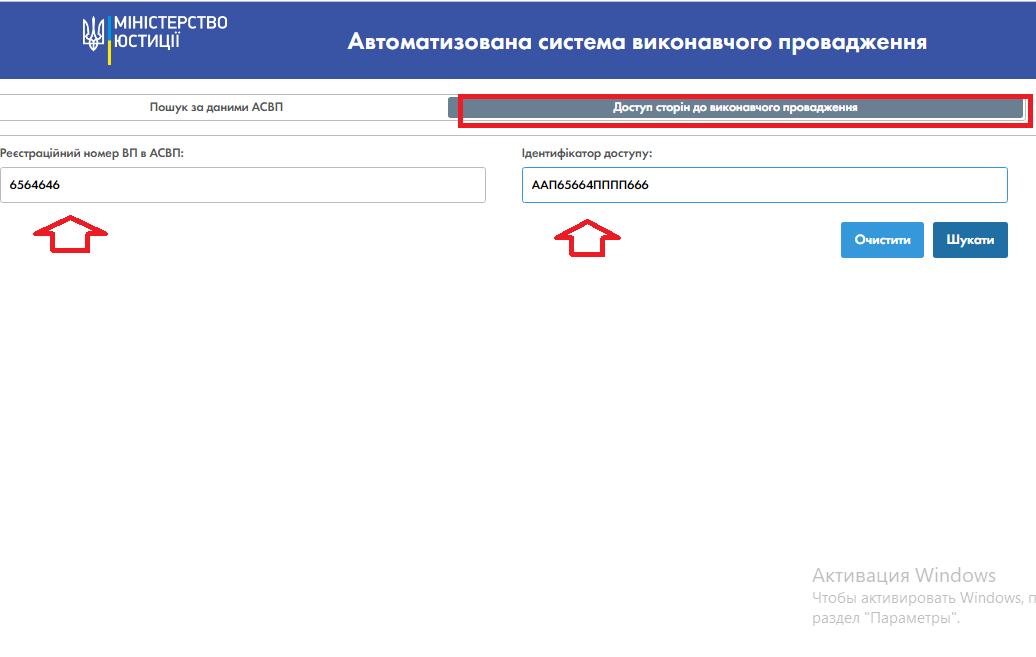Click the red arrow under access identifier field
The image size is (1036, 657).
click(588, 237)
